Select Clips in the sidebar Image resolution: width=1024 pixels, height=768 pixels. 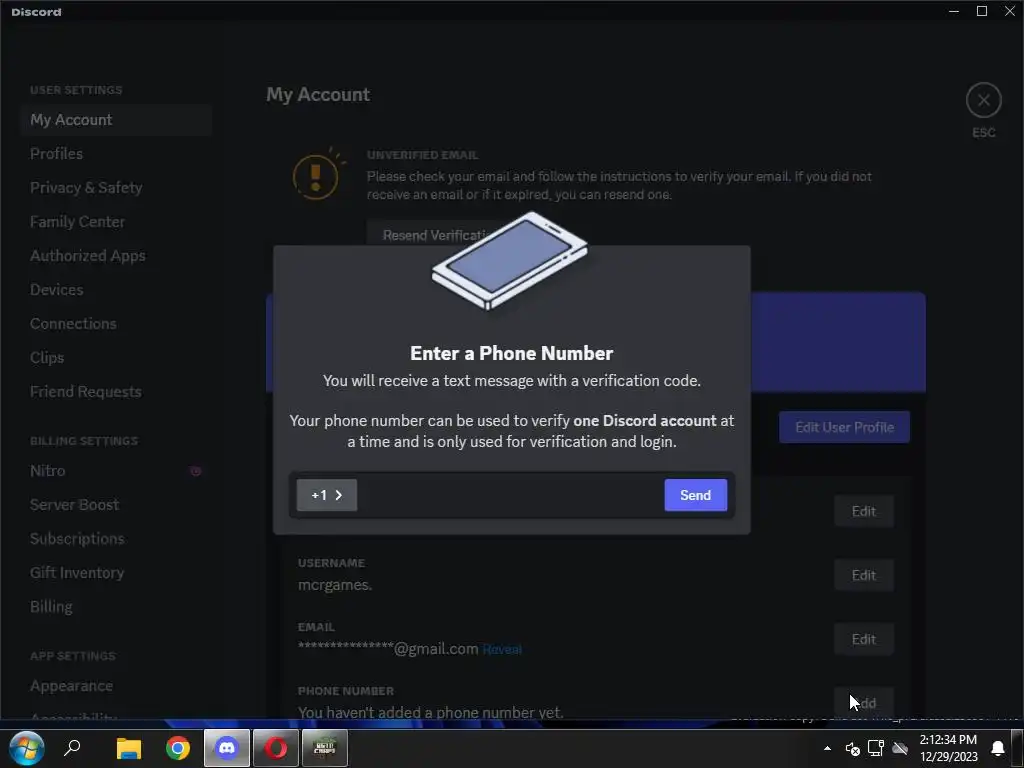116,357
